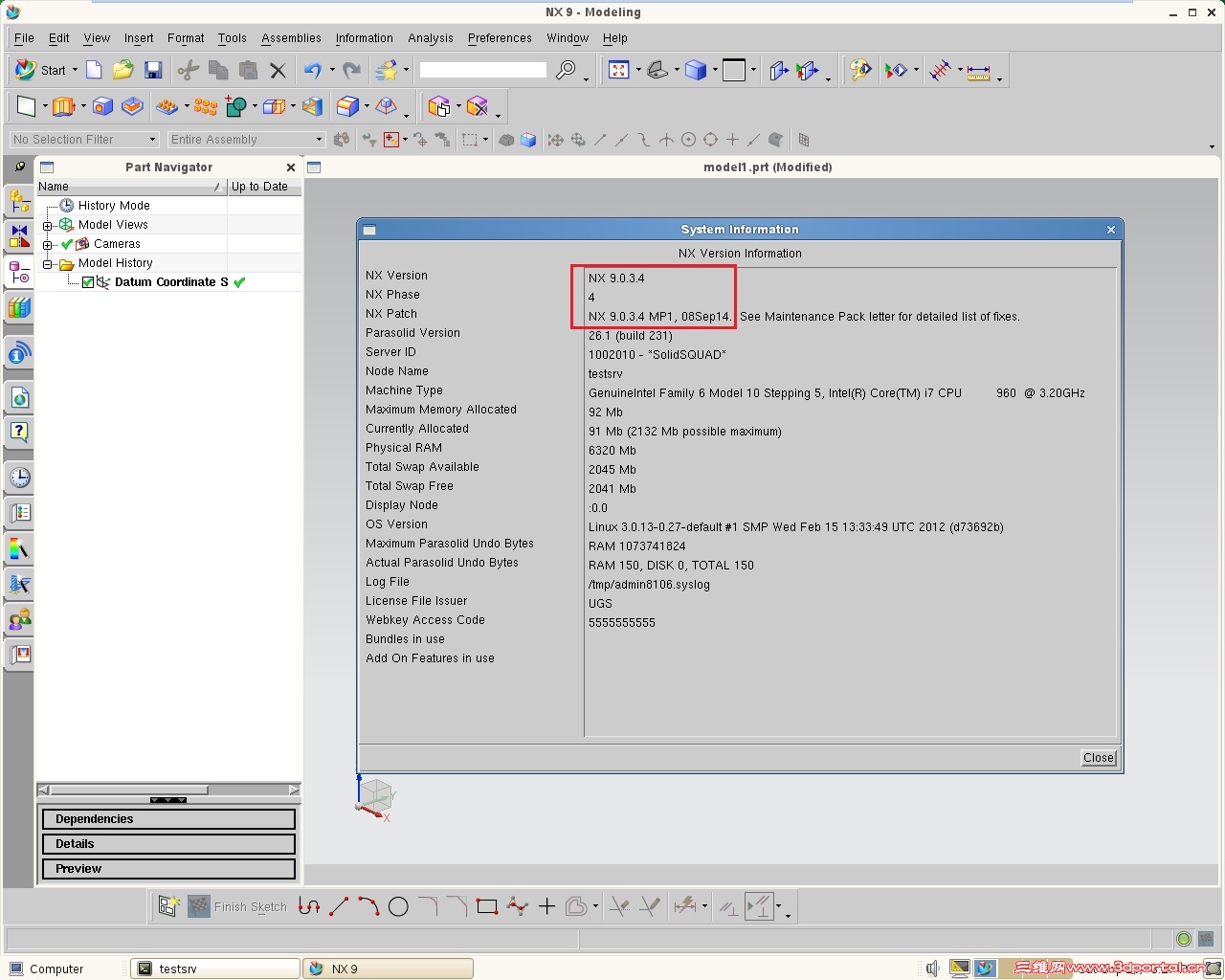Image resolution: width=1225 pixels, height=980 pixels.
Task: Close the System Information dialog with Close button
Action: point(1097,757)
